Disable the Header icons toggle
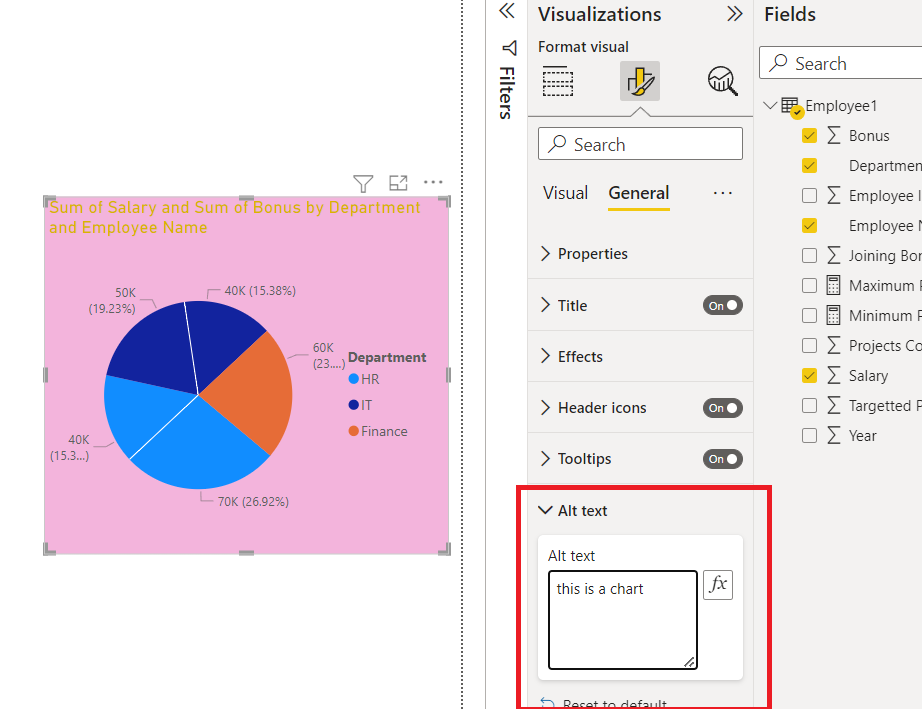Screen dimensions: 922x709 click(723, 407)
